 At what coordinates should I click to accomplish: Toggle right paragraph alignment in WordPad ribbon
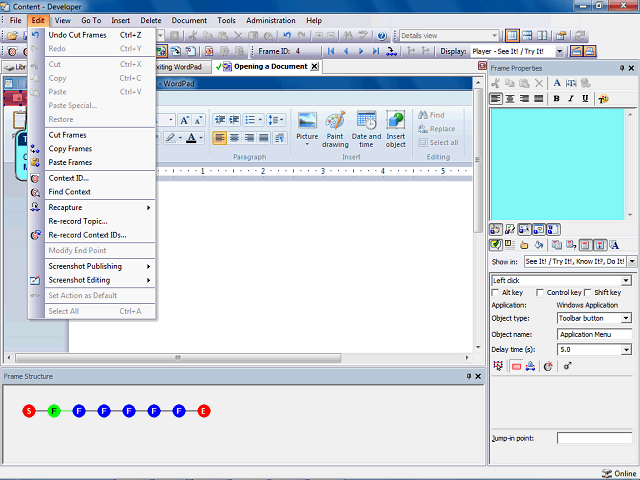point(249,138)
